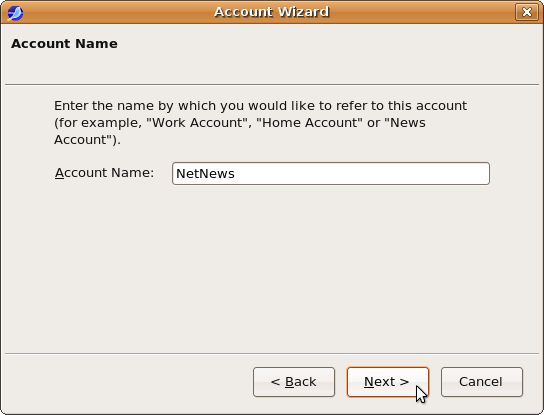Cancel the Account Wizard

482,382
